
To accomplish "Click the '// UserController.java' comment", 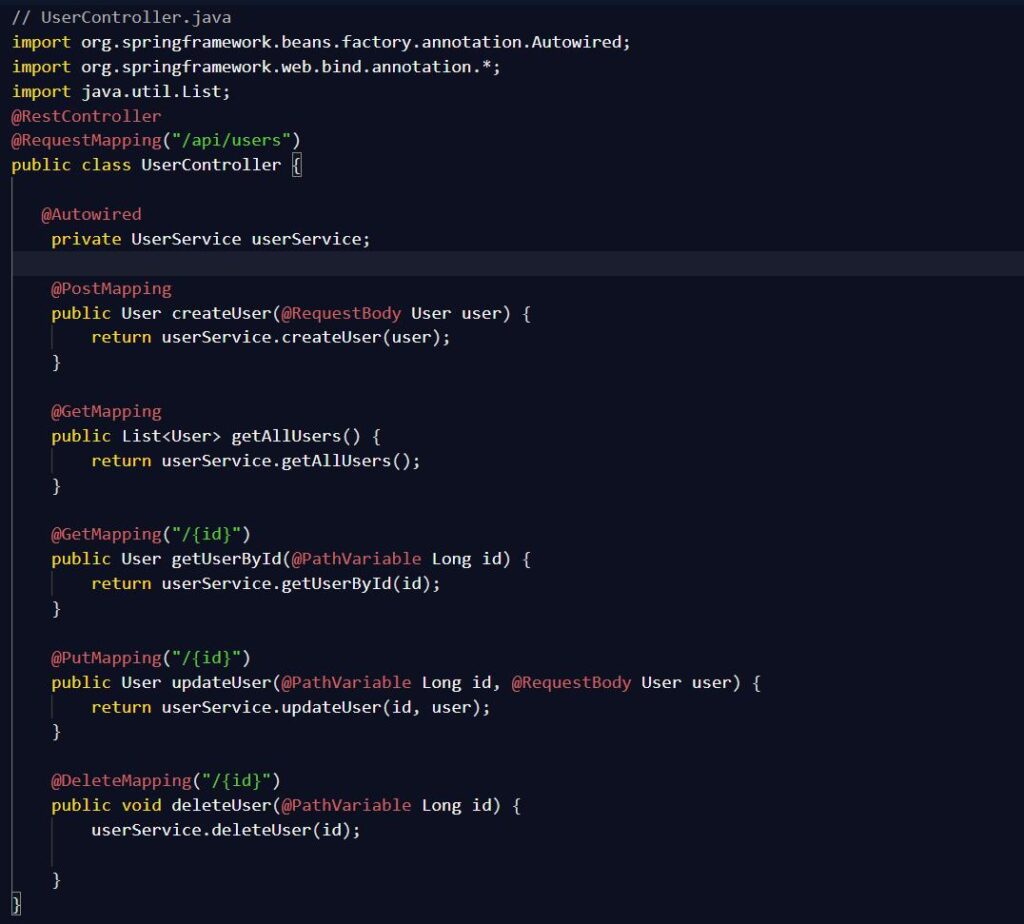I will (x=121, y=17).
